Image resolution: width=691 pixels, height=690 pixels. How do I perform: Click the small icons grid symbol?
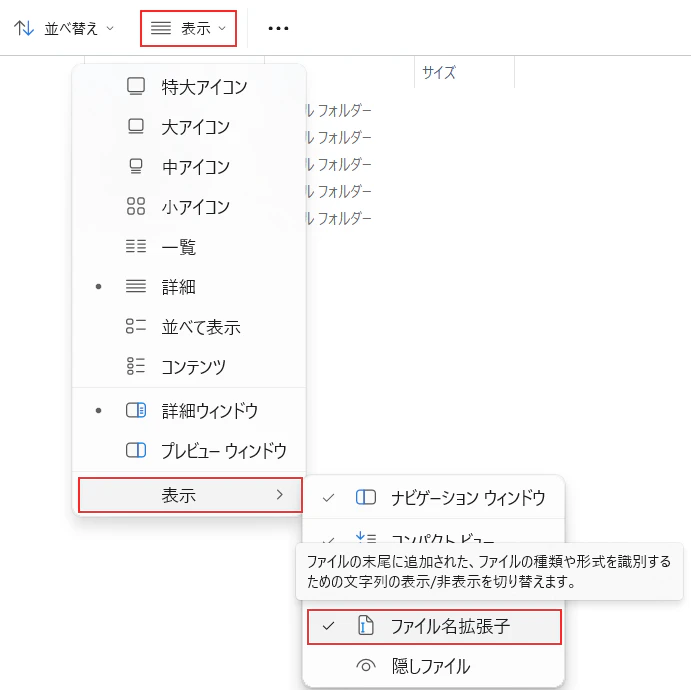click(x=136, y=206)
